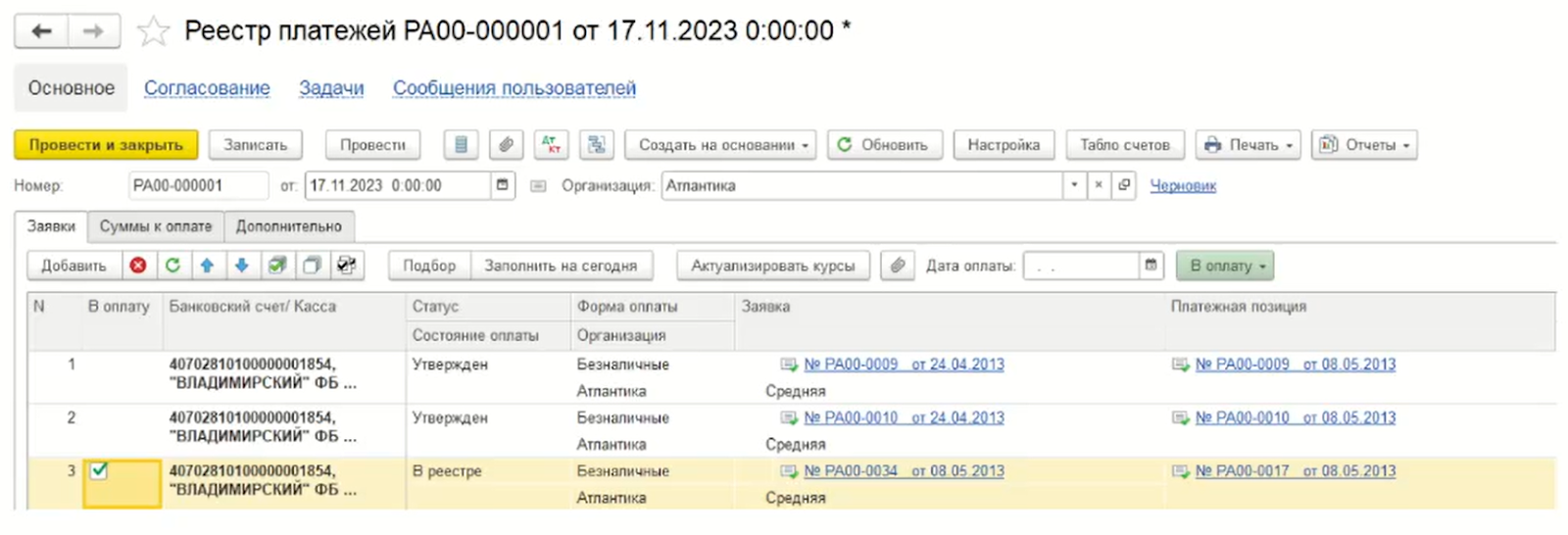The height and width of the screenshot is (535, 1568).
Task: Move row down with blue arrow
Action: 242,266
